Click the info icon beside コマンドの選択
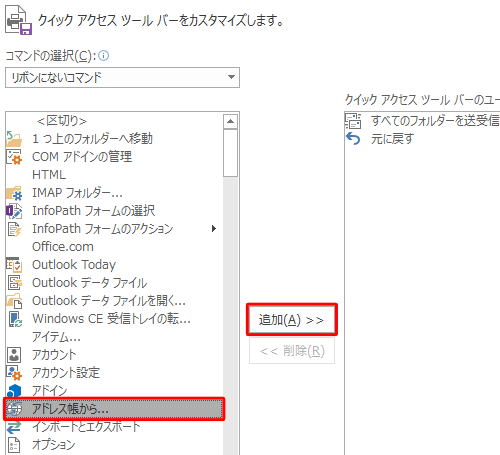Screen dimensions: 500x455 [x=104, y=55]
